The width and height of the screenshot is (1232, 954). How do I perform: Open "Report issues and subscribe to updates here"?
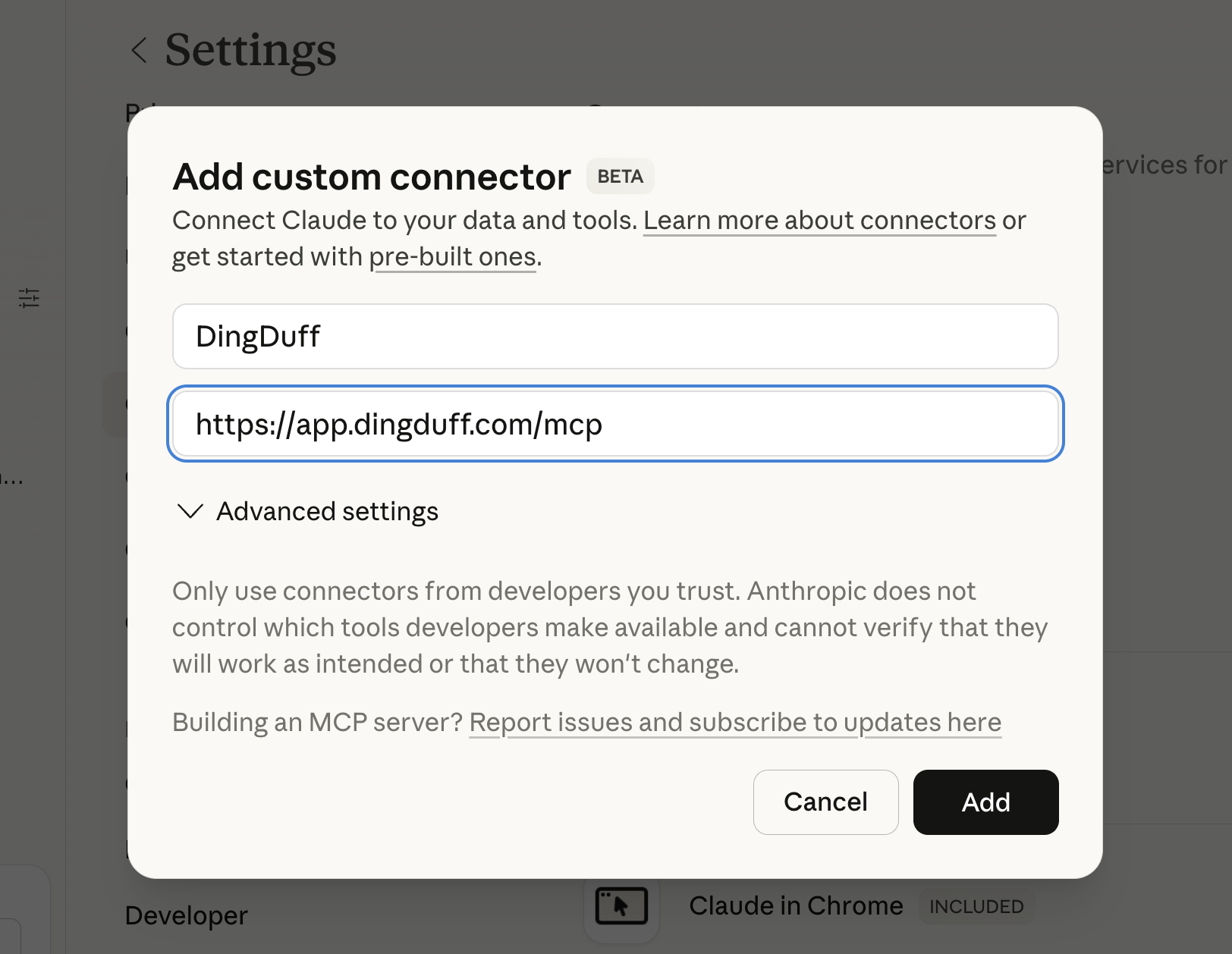click(x=734, y=722)
